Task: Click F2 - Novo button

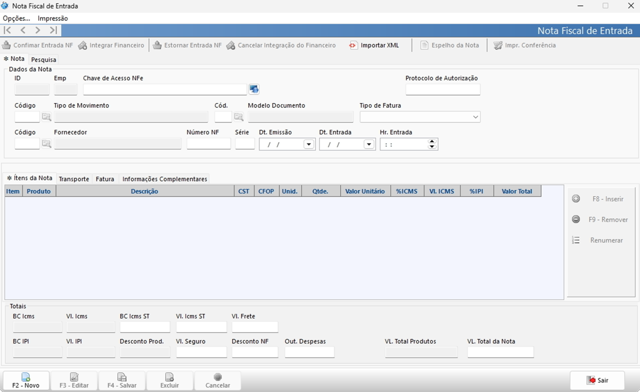Action: 26,381
